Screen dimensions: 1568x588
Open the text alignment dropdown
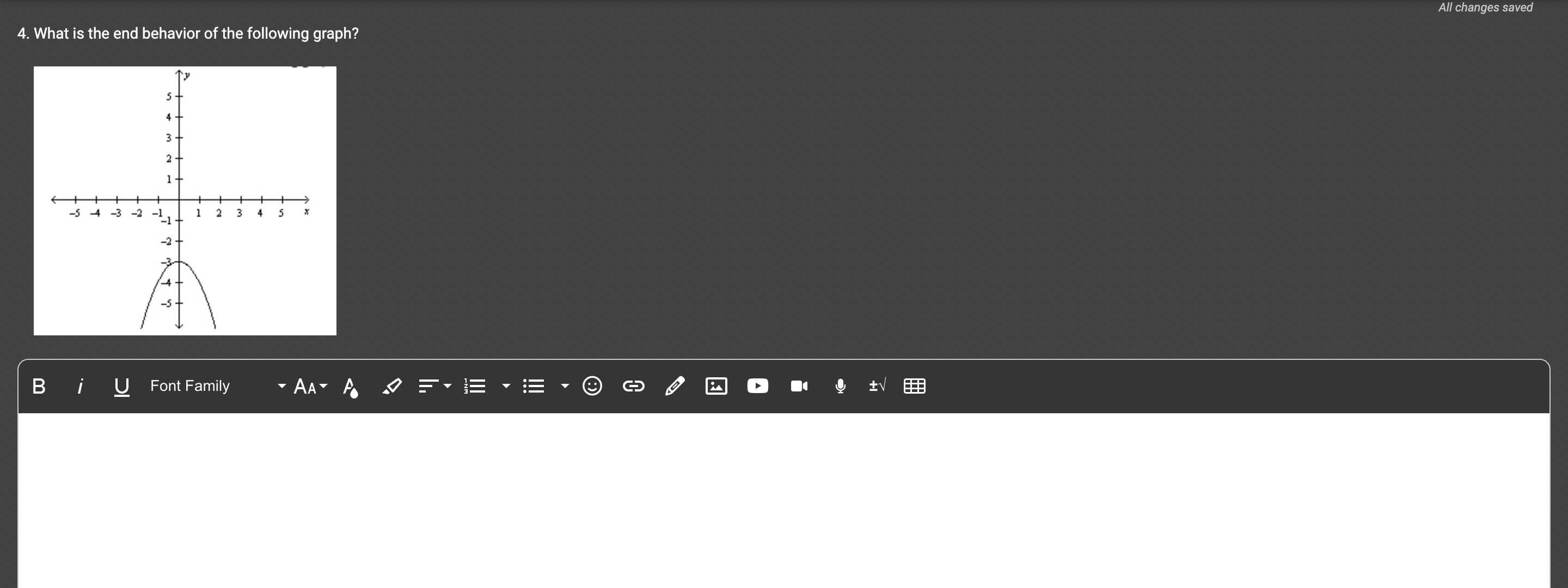click(434, 386)
